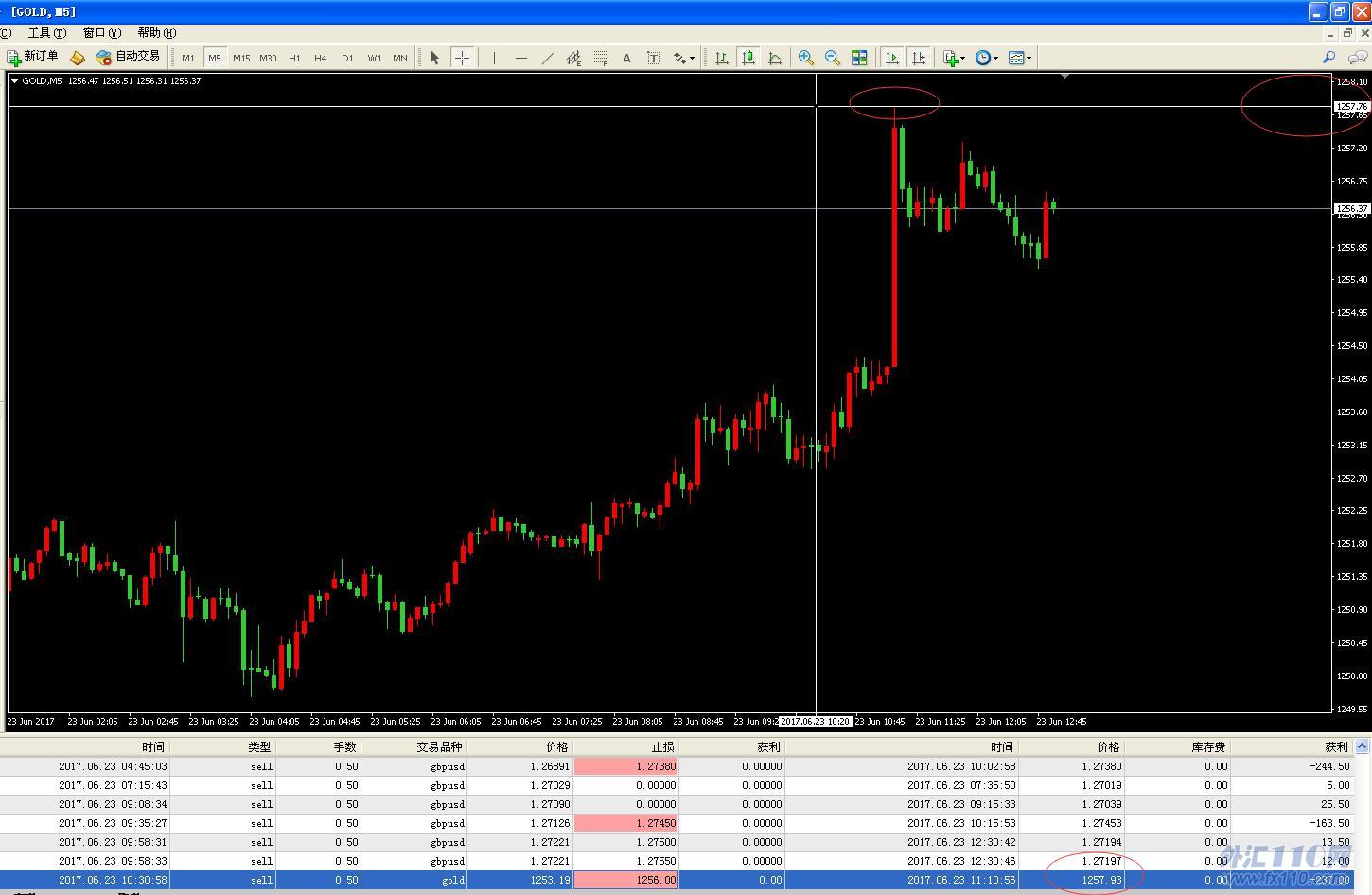Switch chart to the H1 timeframe
Screen dimensions: 1372x895
point(294,58)
